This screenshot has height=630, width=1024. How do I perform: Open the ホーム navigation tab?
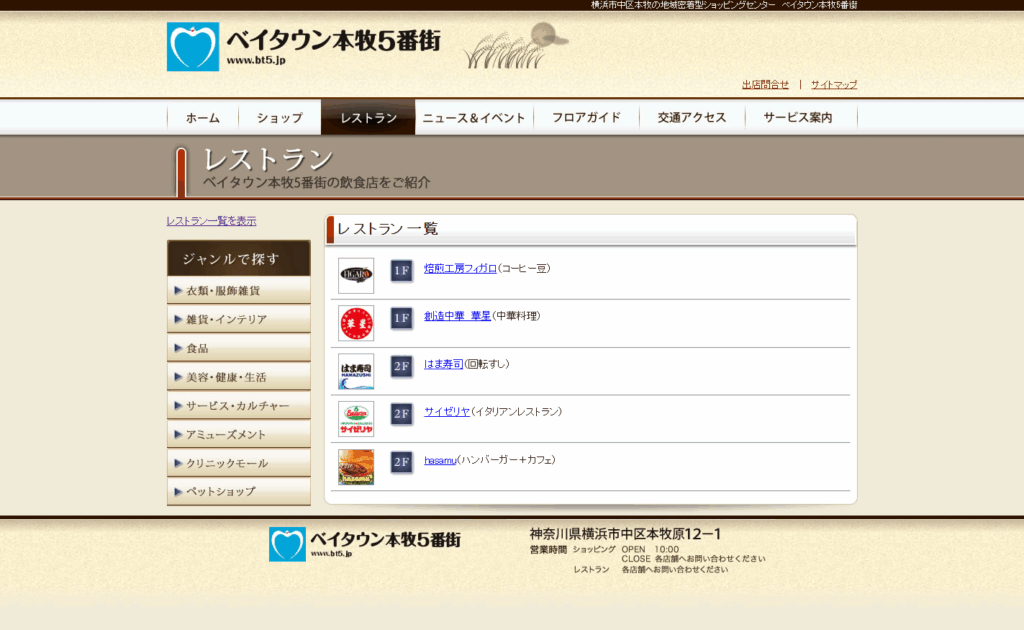tap(203, 118)
